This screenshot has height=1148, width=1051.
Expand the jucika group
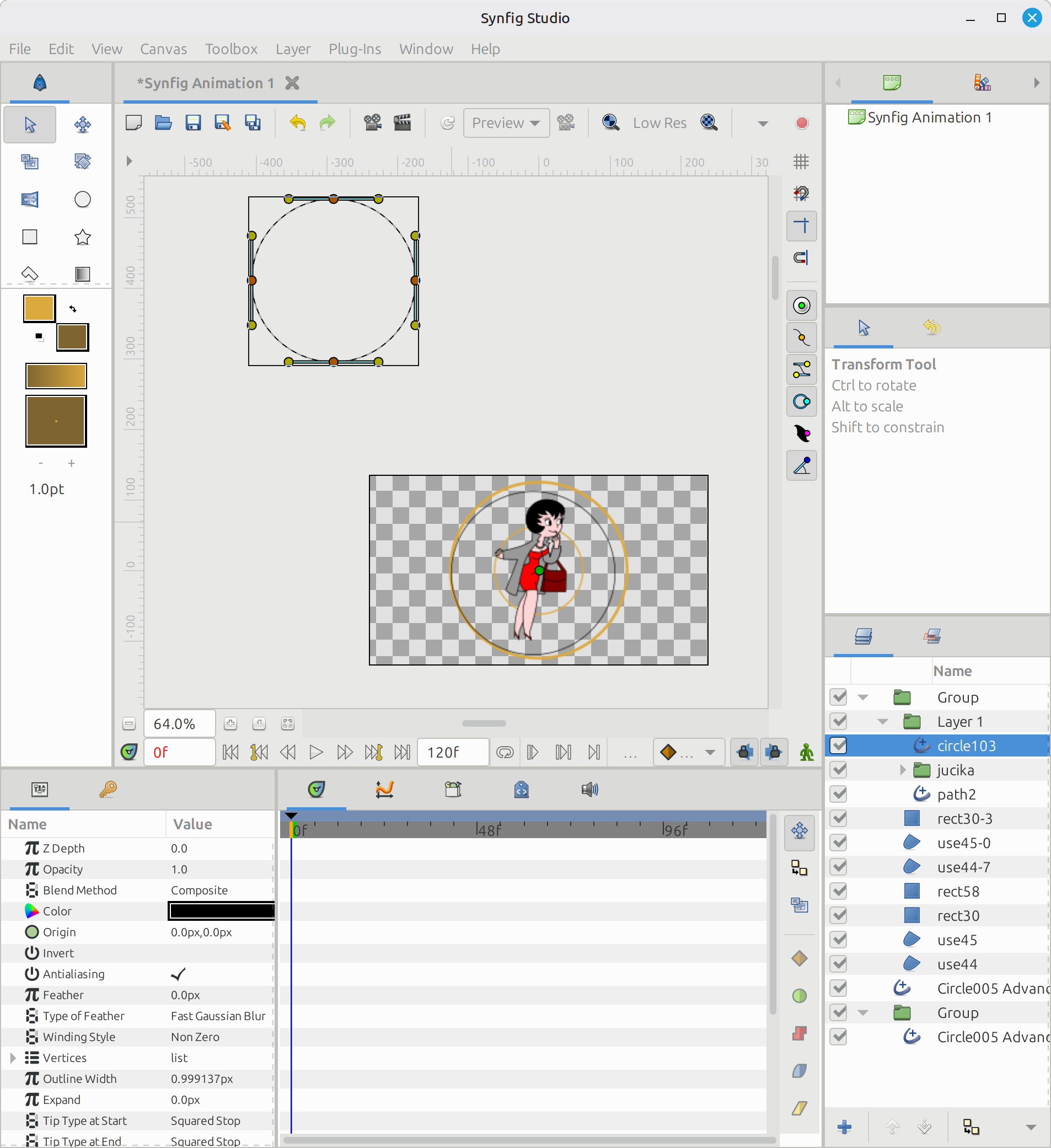click(x=903, y=770)
